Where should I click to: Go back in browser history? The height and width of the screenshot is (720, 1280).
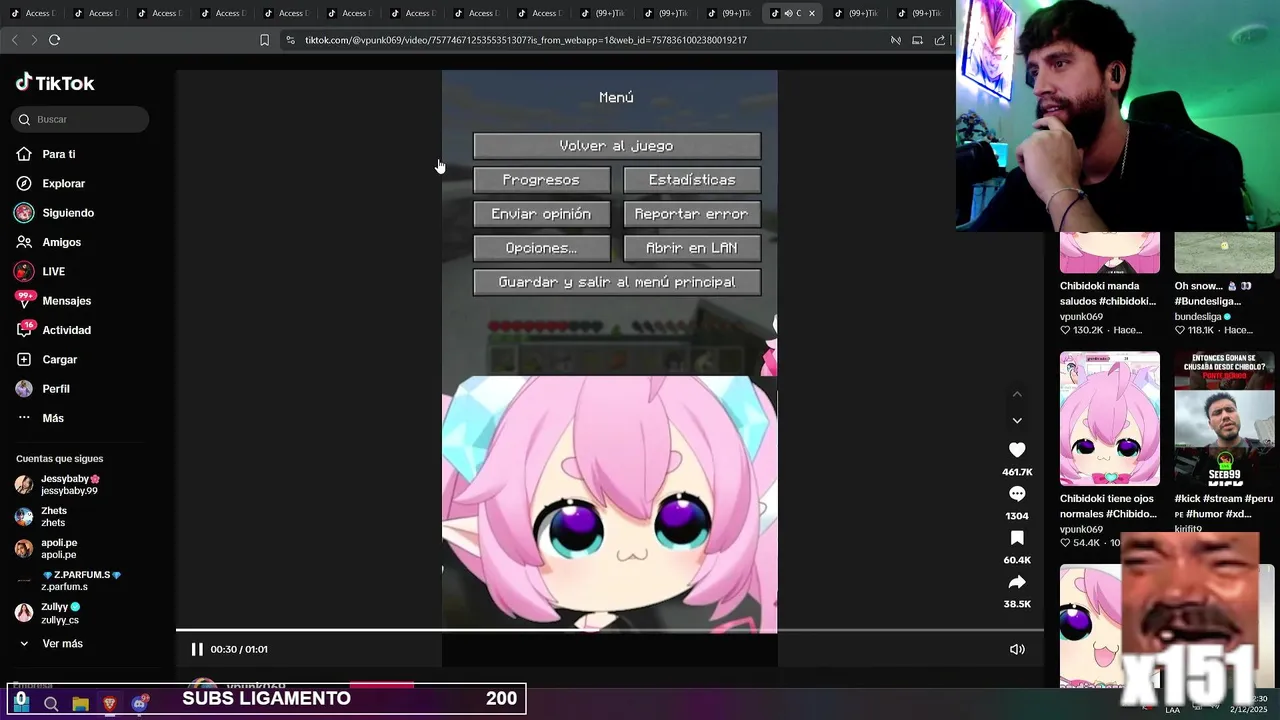(14, 40)
